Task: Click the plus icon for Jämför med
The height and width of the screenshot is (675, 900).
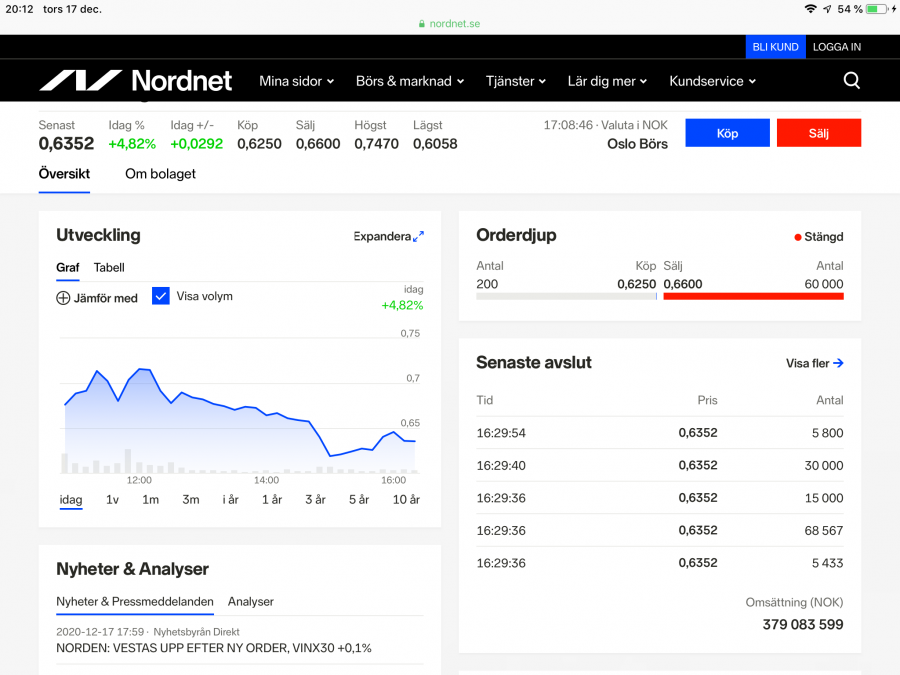Action: [x=63, y=298]
